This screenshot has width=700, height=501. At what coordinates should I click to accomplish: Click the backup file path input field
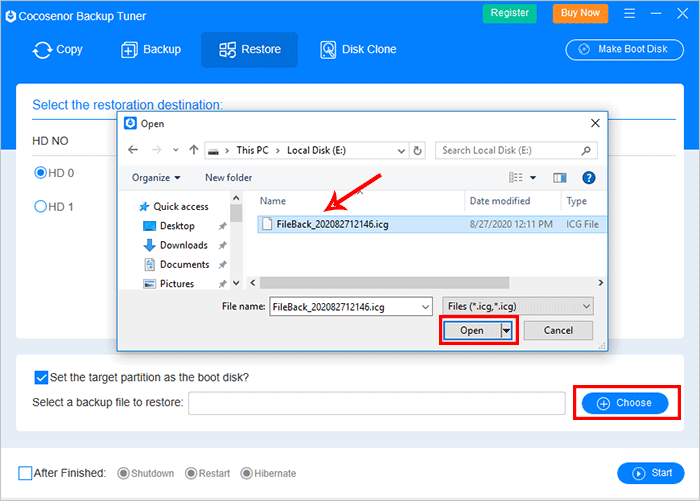pos(376,403)
